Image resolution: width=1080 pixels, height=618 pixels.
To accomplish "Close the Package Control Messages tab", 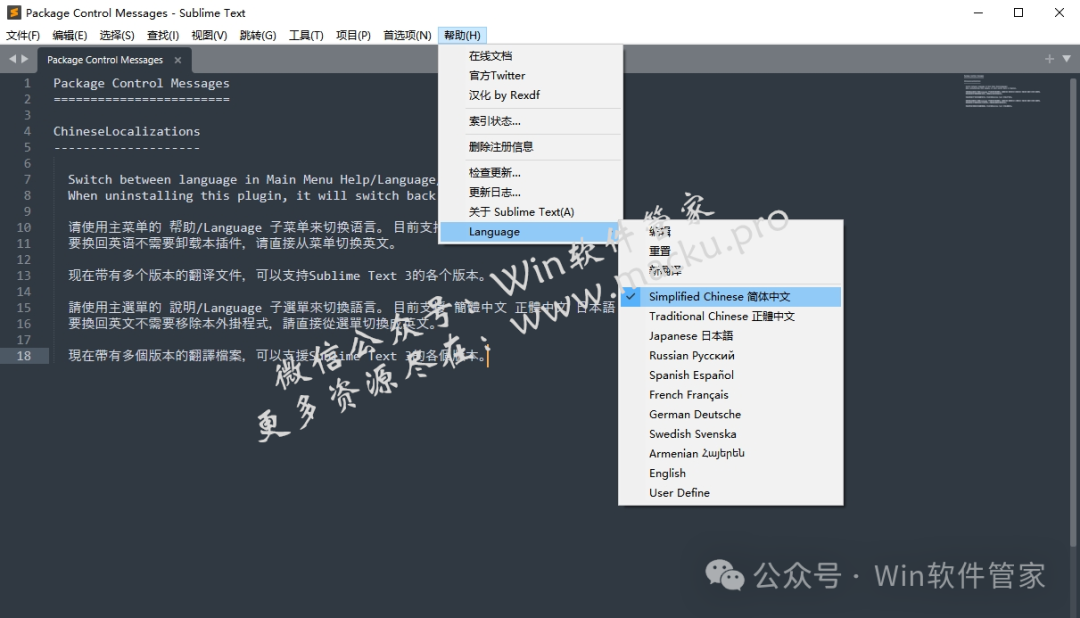I will (x=178, y=60).
